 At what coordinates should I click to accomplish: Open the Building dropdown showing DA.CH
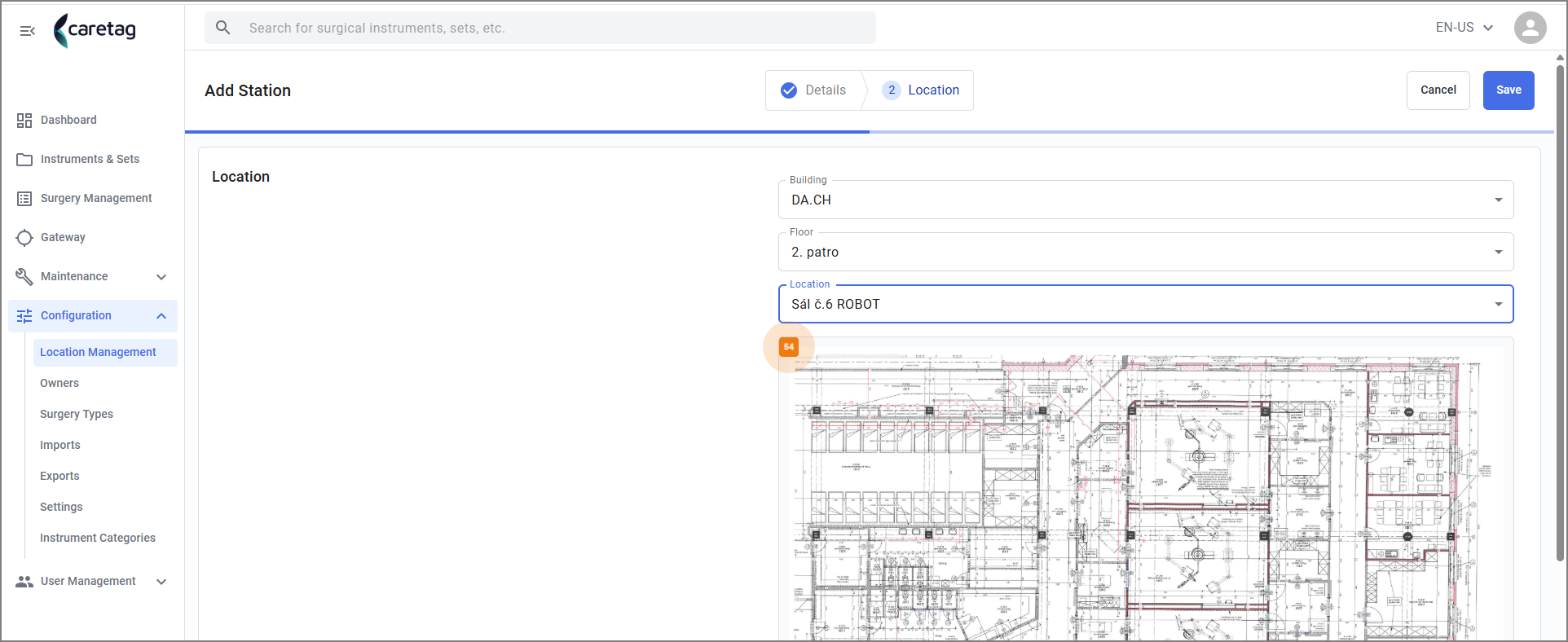(x=1146, y=200)
